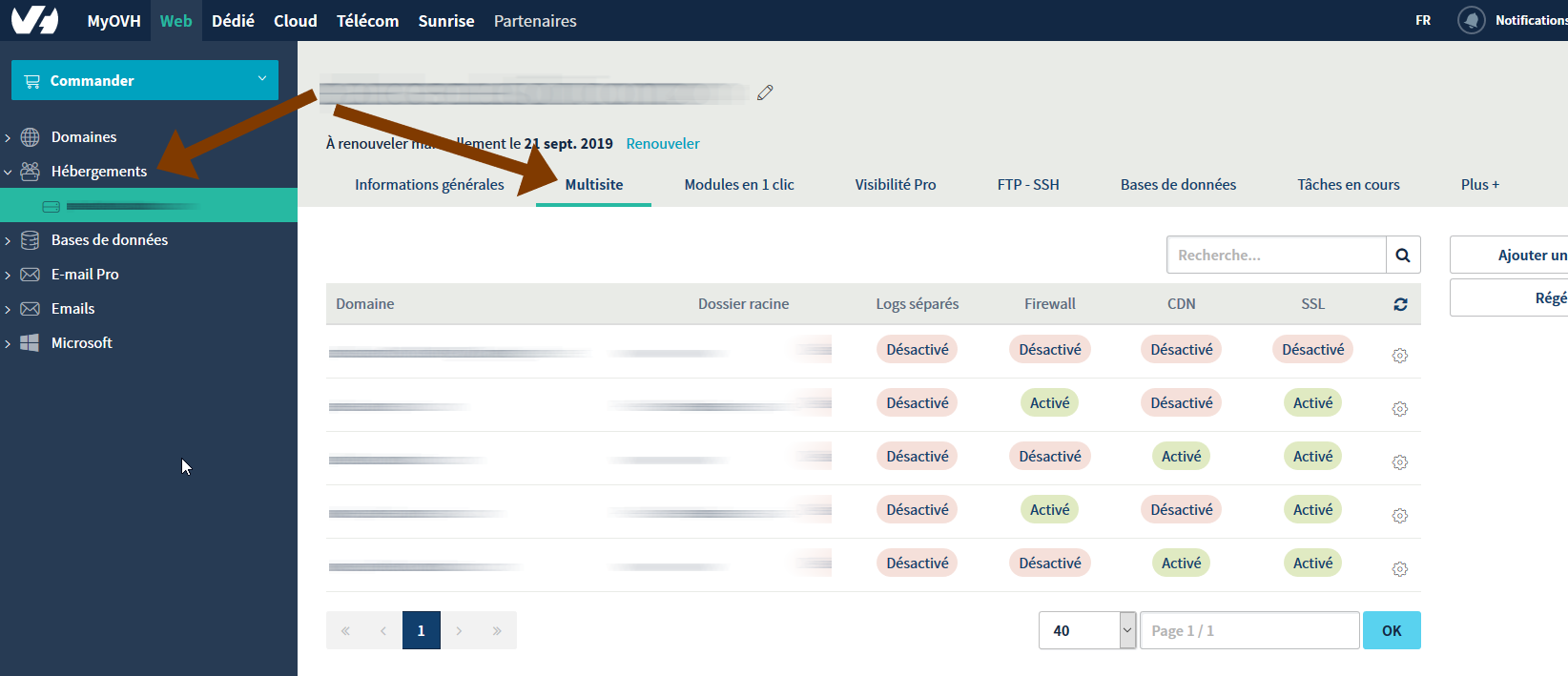Click the Microsoft Windows logo icon
The height and width of the screenshot is (676, 1568).
coord(31,343)
